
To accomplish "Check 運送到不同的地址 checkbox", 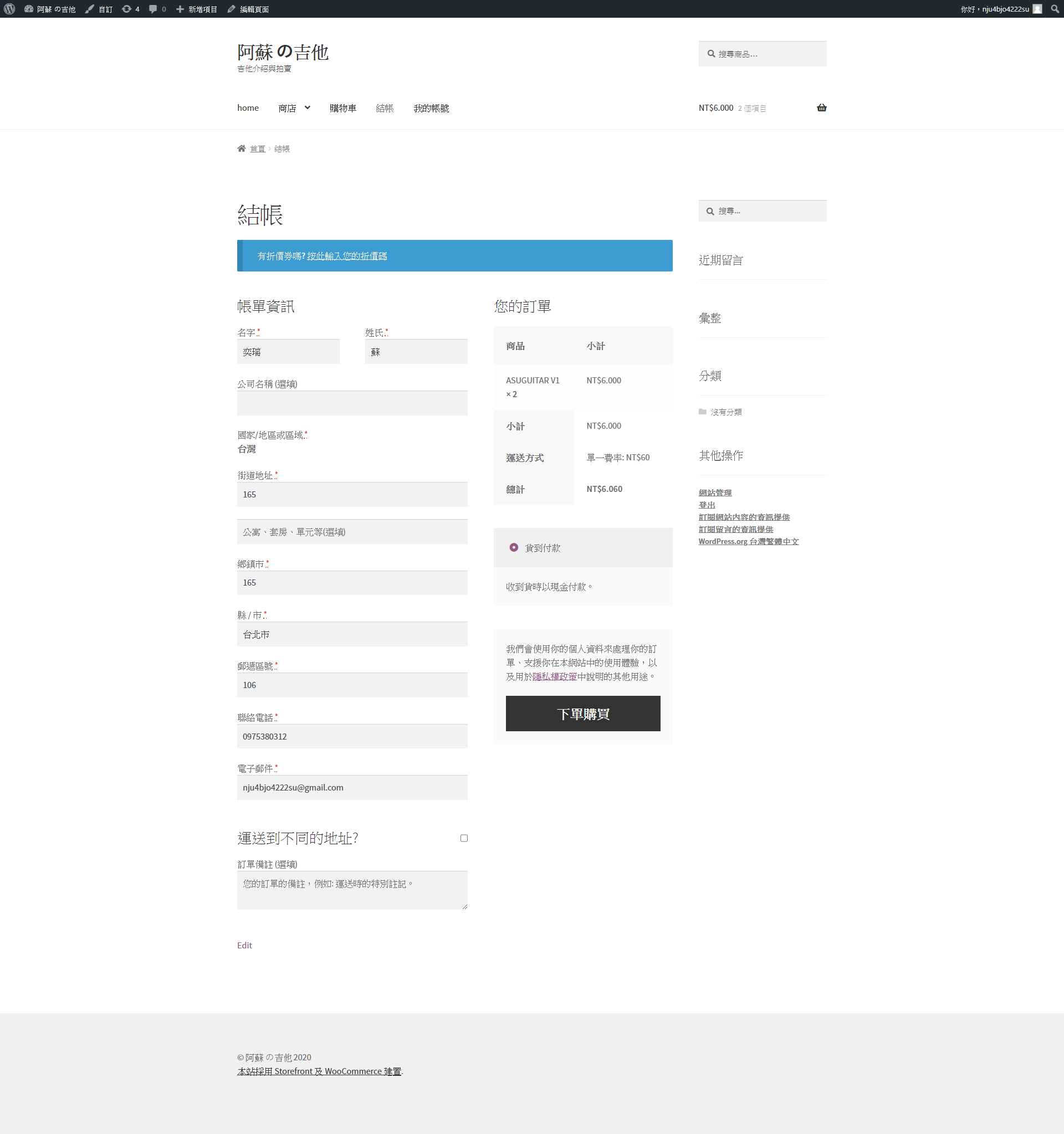I will (464, 838).
